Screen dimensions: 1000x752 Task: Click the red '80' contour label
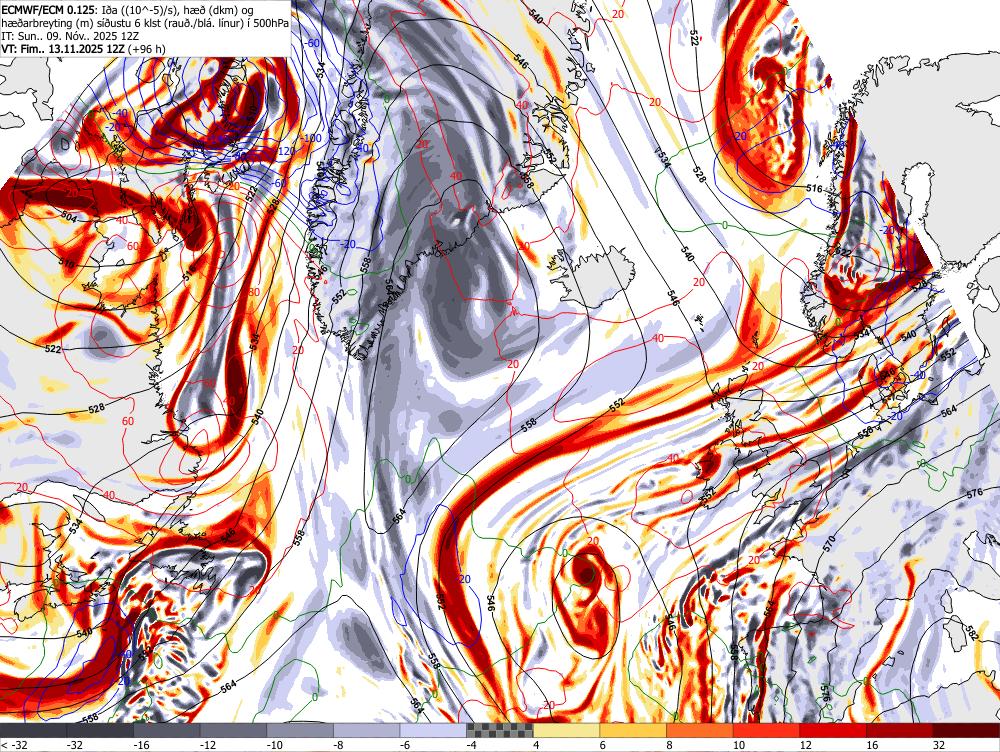point(254,292)
